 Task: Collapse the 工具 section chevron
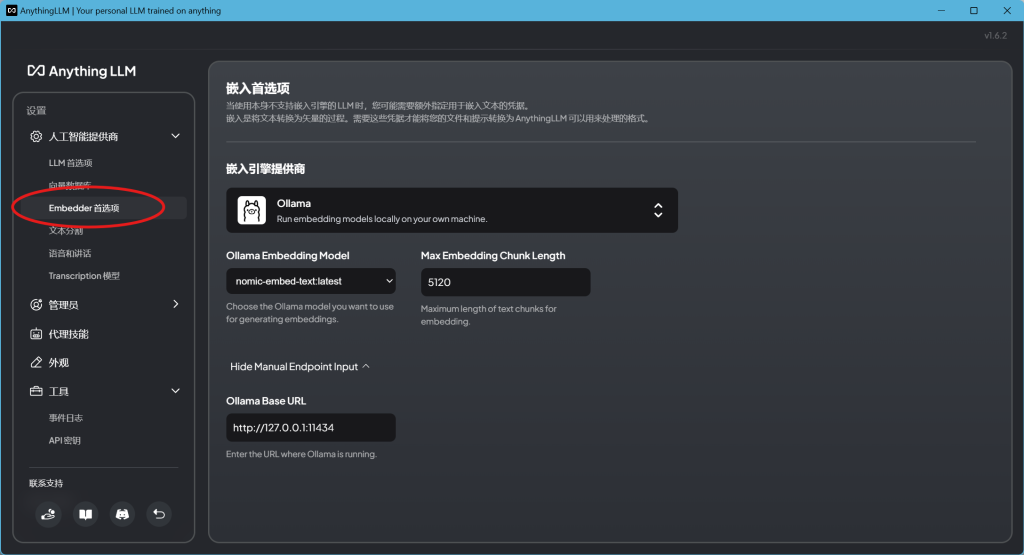click(x=176, y=390)
